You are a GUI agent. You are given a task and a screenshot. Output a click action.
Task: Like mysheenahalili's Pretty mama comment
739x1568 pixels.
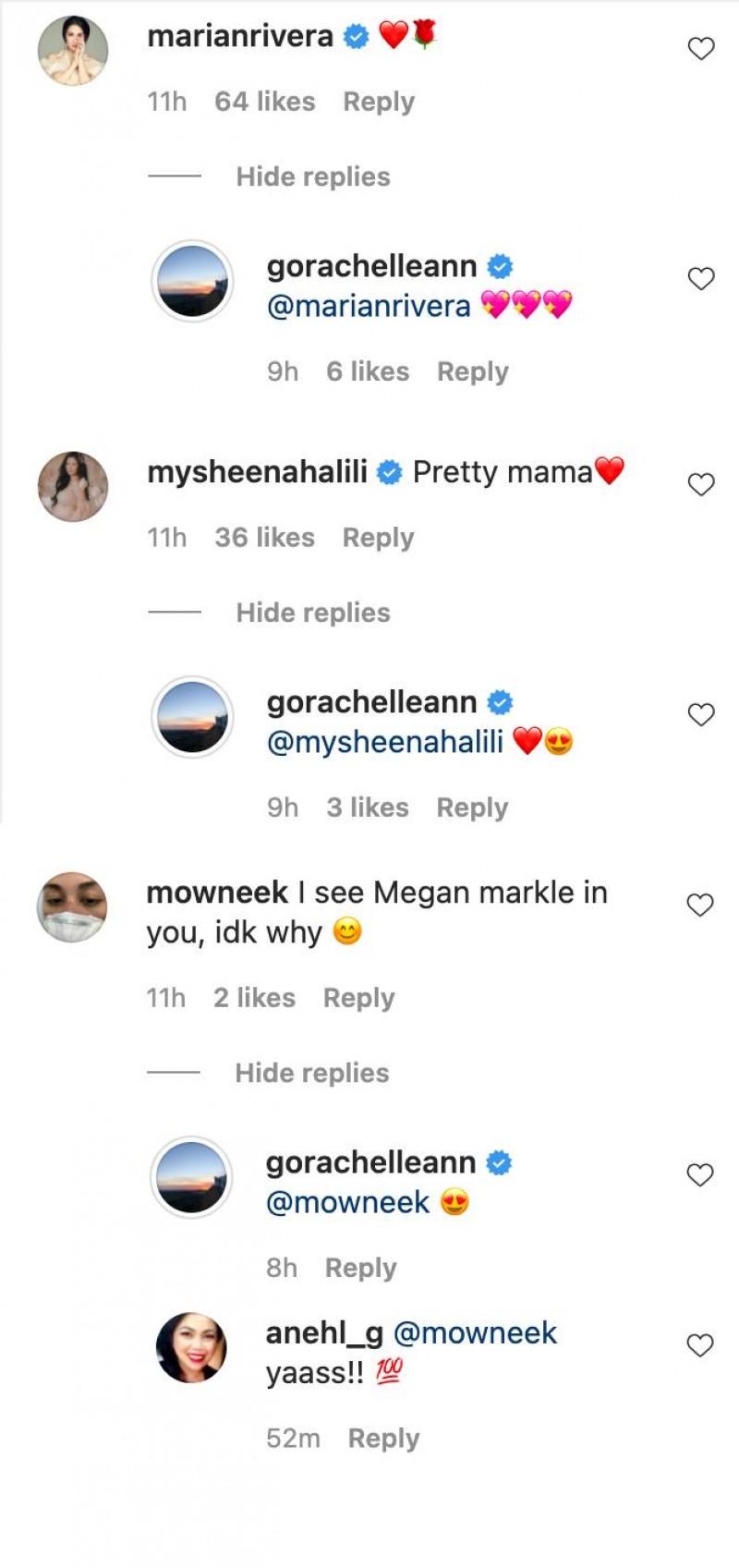click(701, 484)
